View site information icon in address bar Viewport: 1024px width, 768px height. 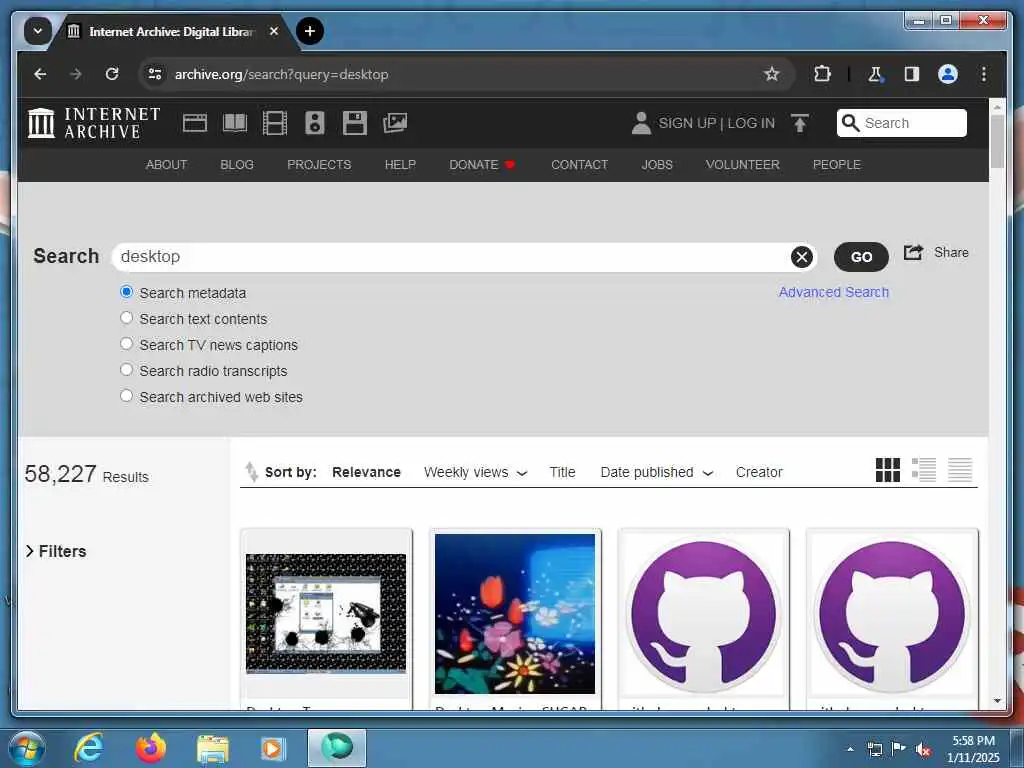click(x=155, y=74)
